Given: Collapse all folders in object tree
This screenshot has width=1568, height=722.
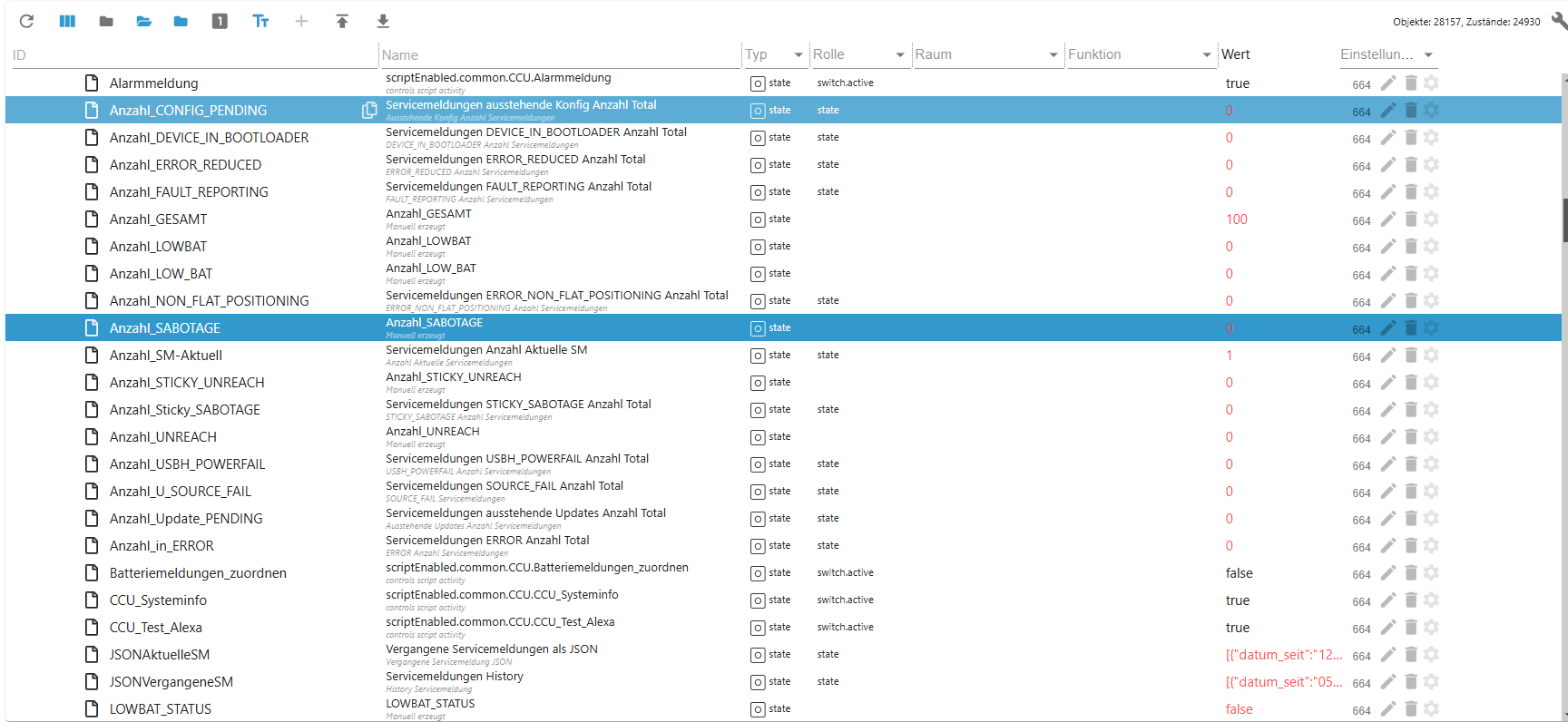Looking at the screenshot, I should (106, 21).
